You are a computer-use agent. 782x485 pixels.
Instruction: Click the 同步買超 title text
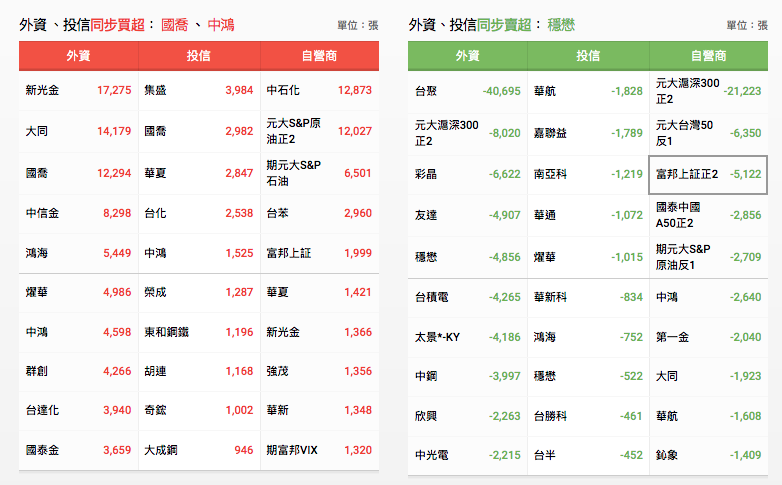pyautogui.click(x=118, y=25)
